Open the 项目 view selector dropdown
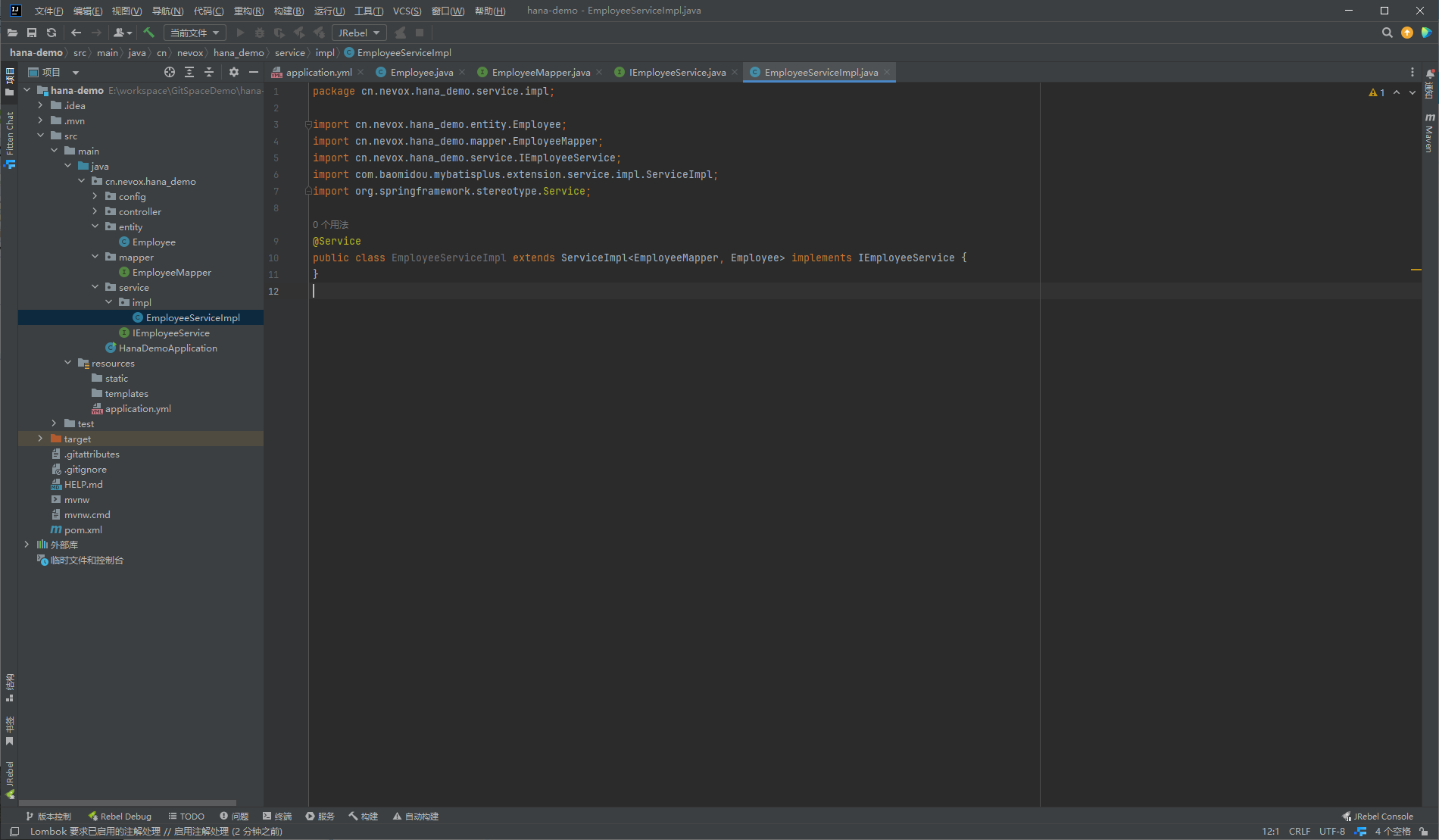The height and width of the screenshot is (840, 1439). (54, 72)
